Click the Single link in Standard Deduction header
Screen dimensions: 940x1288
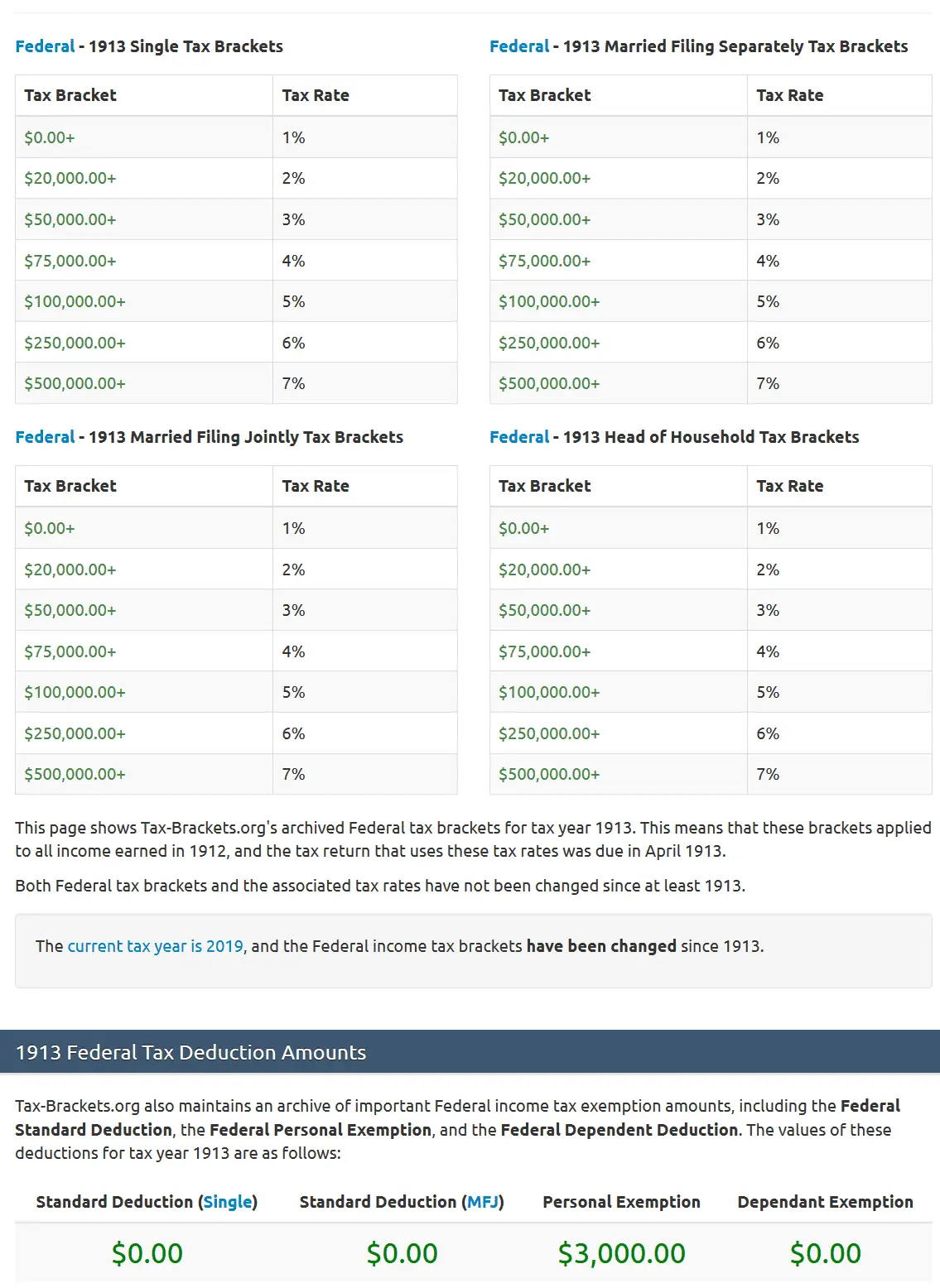point(228,1202)
